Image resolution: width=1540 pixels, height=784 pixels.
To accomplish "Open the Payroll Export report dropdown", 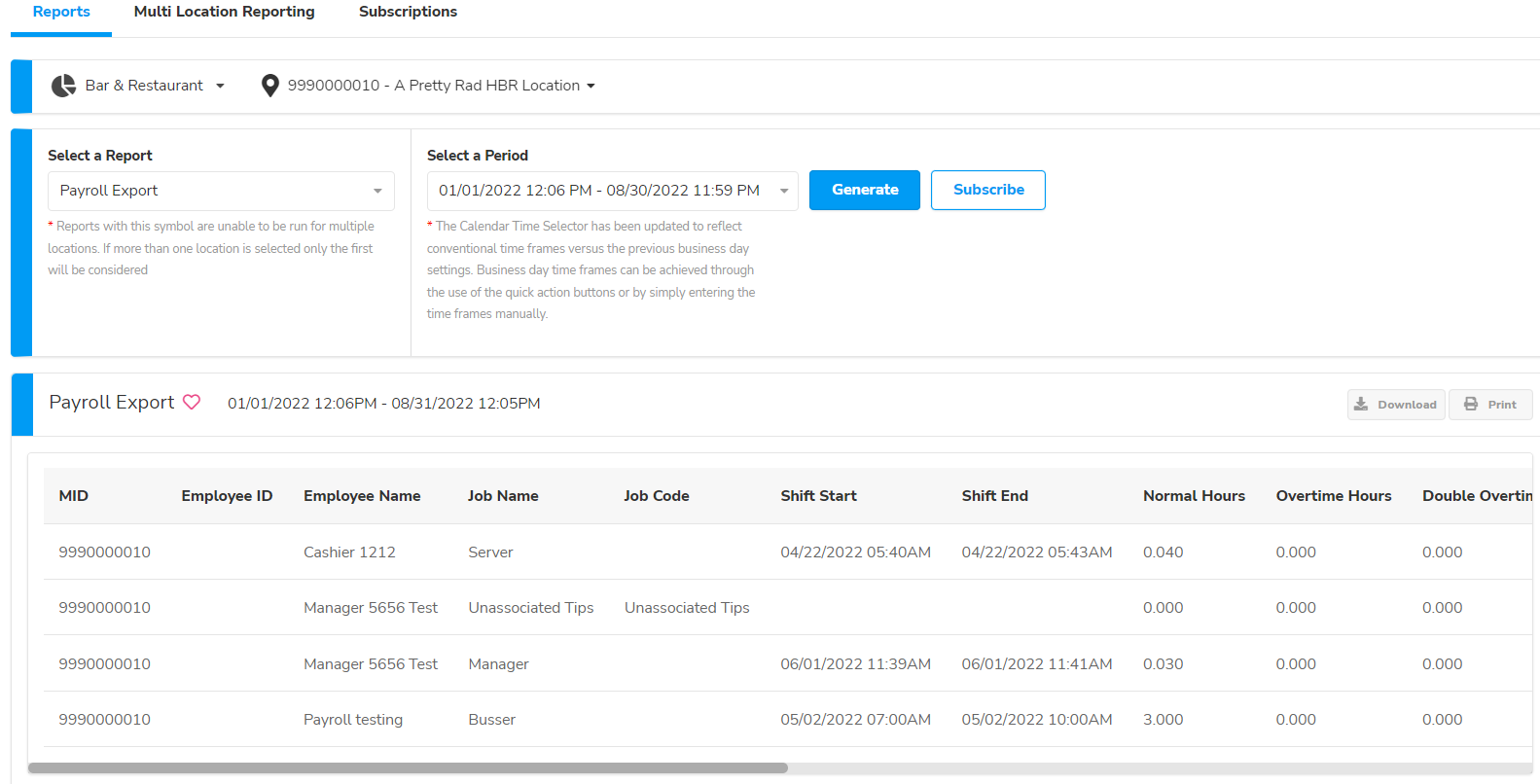I will pos(221,191).
